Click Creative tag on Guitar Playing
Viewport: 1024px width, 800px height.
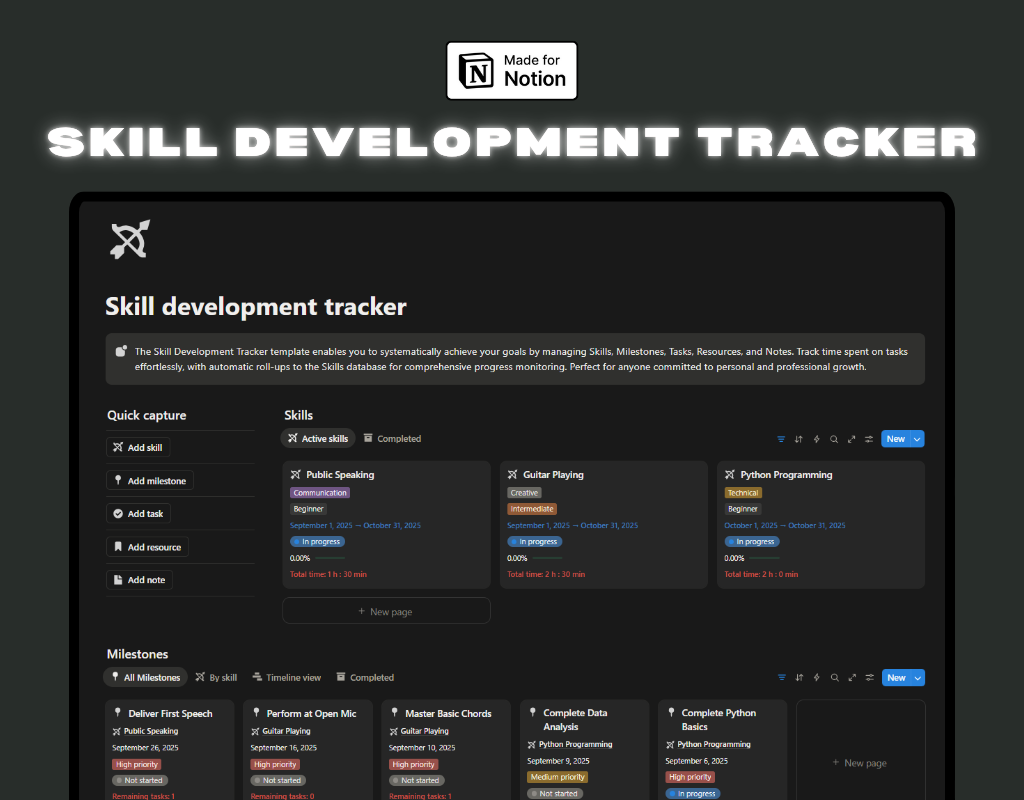click(x=524, y=493)
